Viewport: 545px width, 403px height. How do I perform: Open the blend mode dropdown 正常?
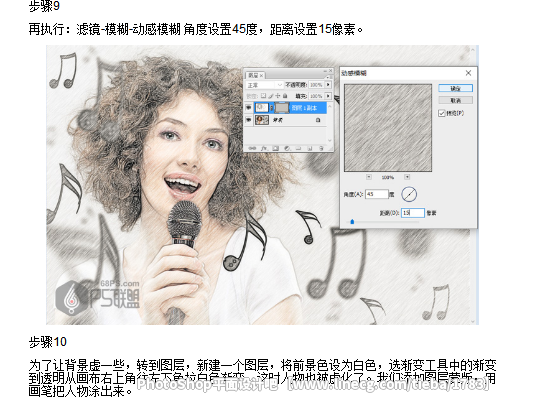[264, 85]
